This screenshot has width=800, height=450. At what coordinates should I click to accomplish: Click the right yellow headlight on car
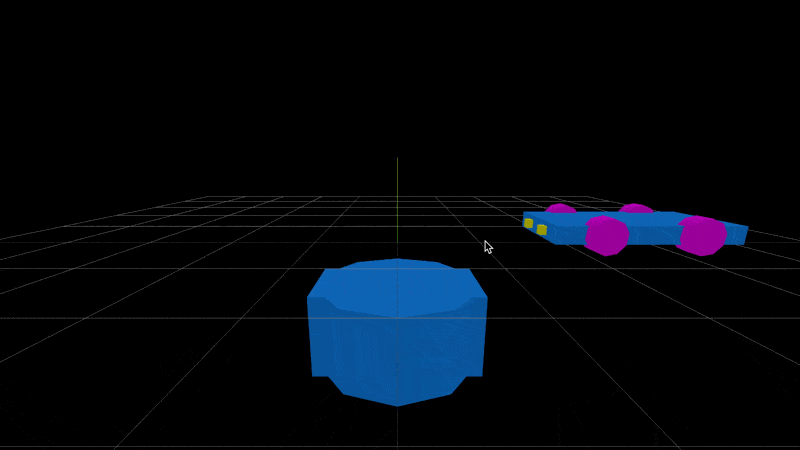[x=542, y=230]
